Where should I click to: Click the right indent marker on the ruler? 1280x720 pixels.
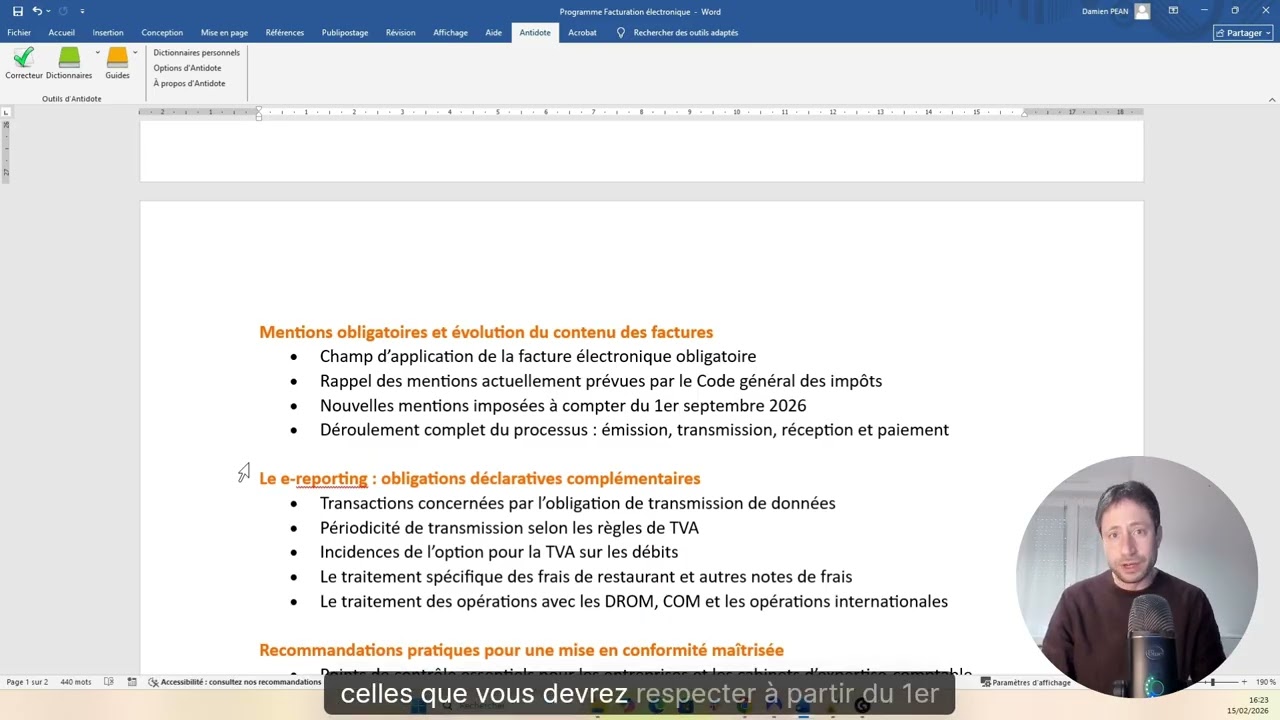click(x=1024, y=113)
